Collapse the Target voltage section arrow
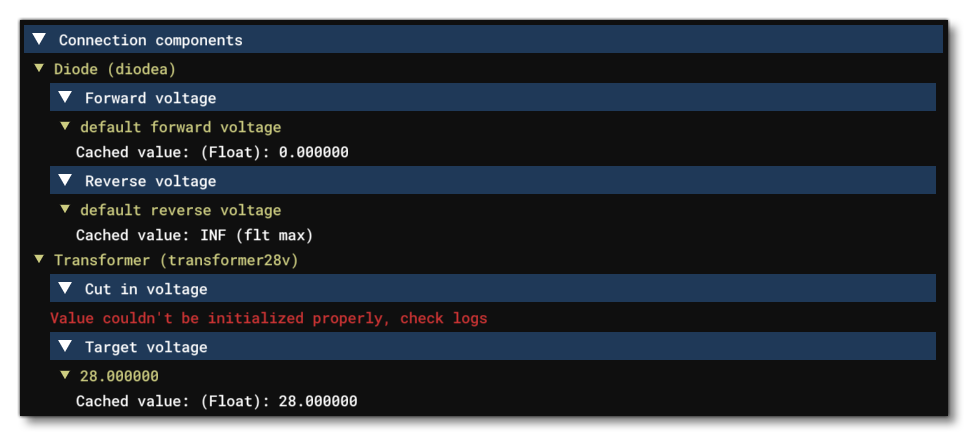Screen dimensions: 968x436 pos(65,347)
